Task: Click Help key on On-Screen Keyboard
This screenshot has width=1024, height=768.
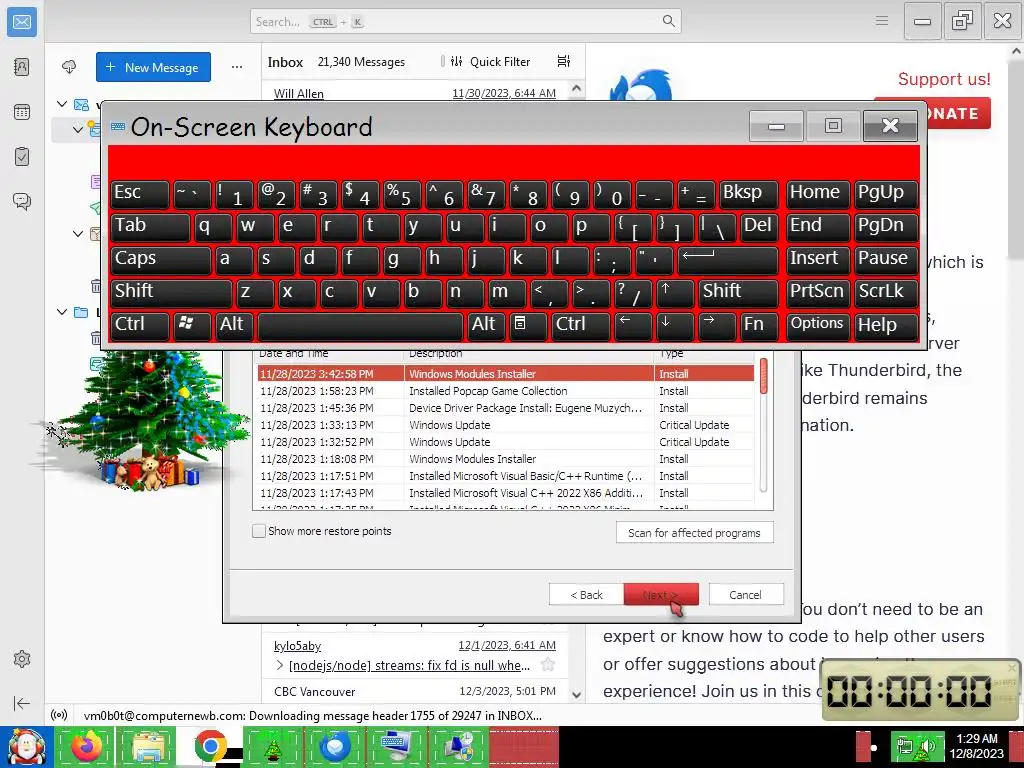Action: coord(886,325)
